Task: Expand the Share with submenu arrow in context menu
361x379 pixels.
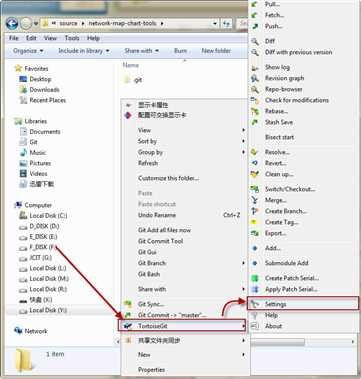Action: click(244, 289)
